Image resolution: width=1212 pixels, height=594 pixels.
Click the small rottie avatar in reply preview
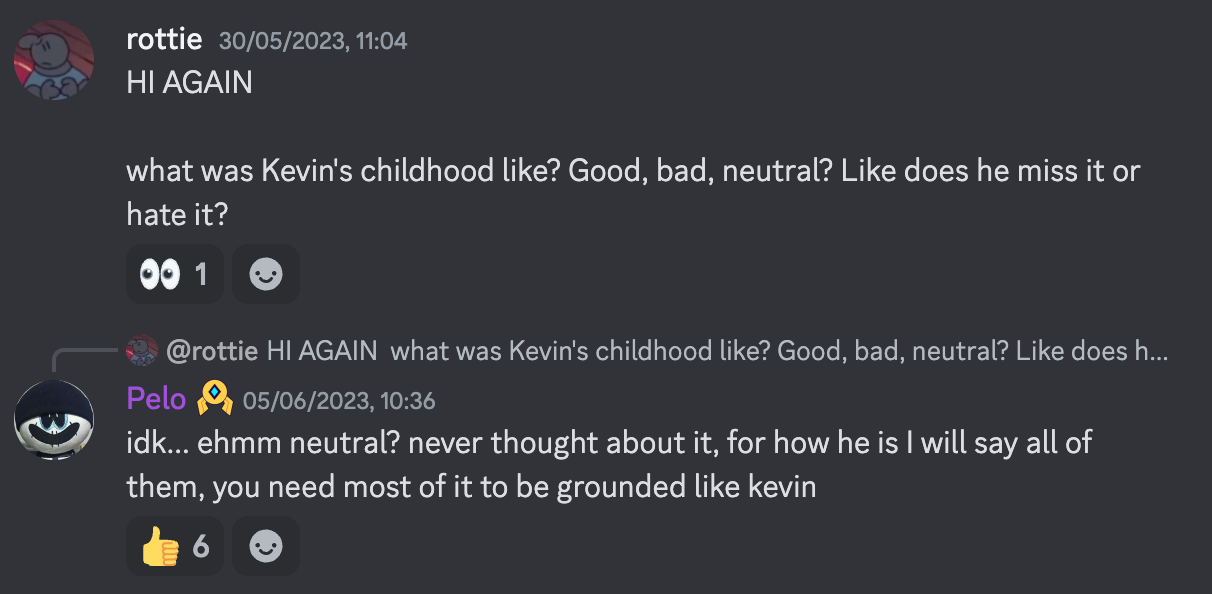(x=143, y=350)
